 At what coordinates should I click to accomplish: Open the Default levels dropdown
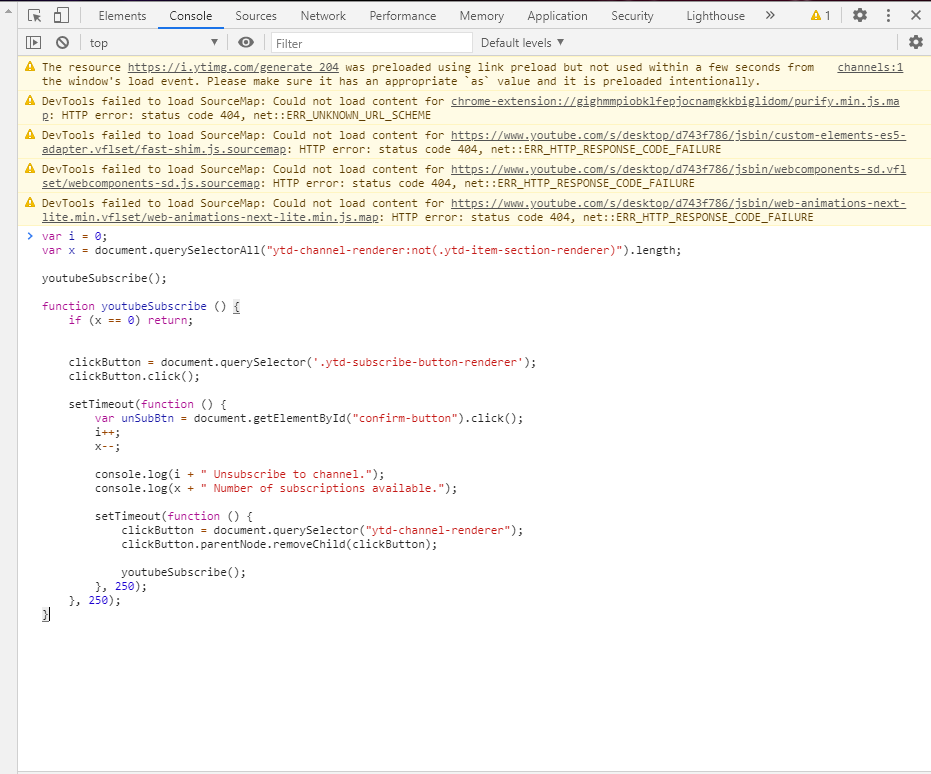(x=522, y=42)
